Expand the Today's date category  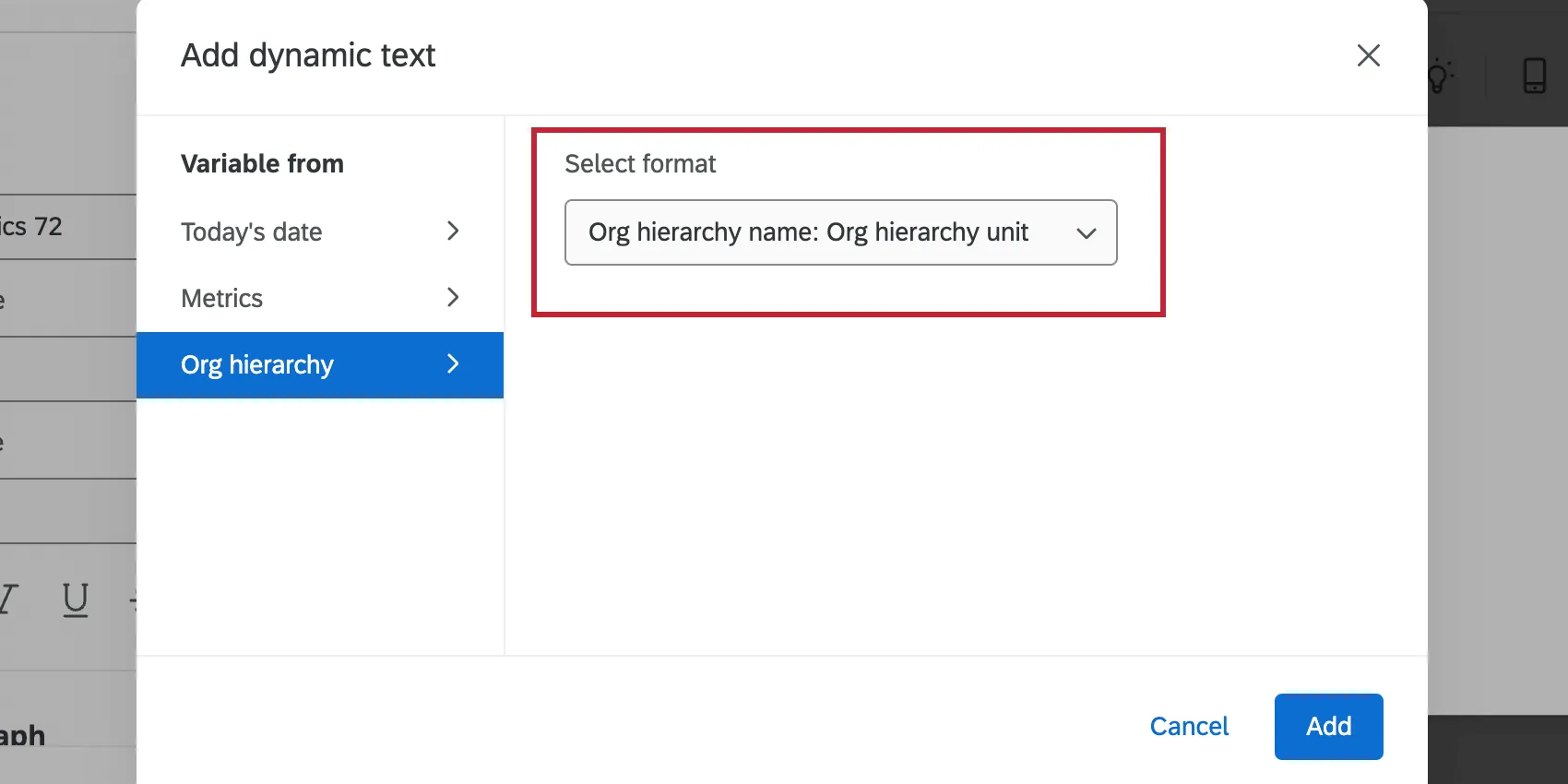click(452, 232)
